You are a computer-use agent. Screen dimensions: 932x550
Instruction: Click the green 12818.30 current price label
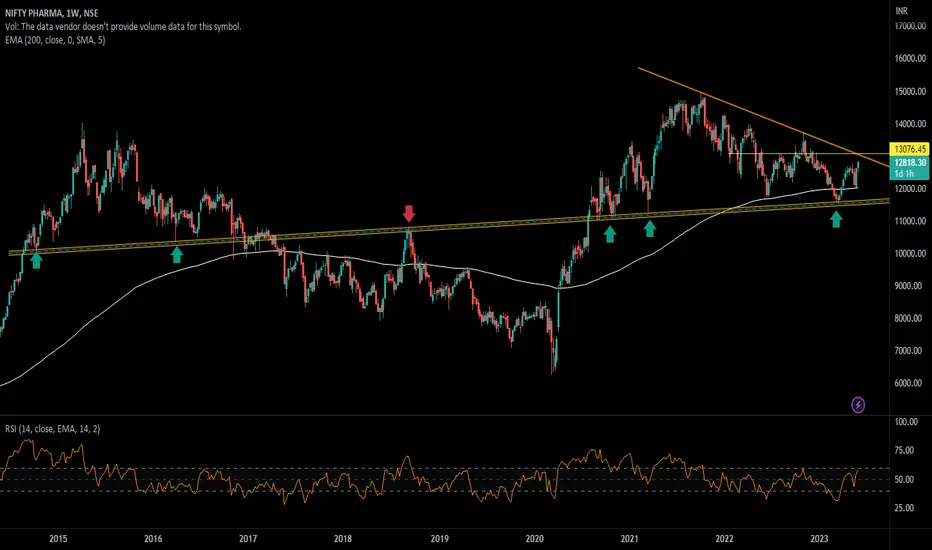point(910,162)
